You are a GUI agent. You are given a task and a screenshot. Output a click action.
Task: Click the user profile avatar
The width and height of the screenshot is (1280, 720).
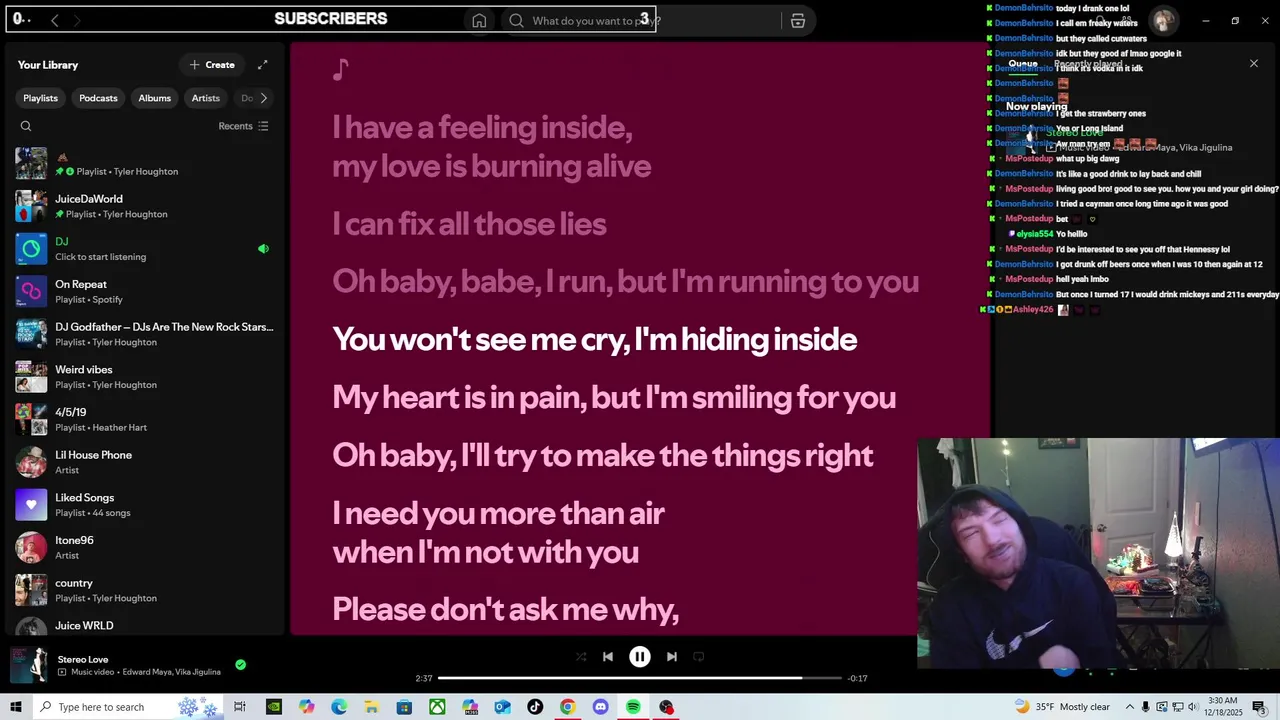pyautogui.click(x=1163, y=20)
